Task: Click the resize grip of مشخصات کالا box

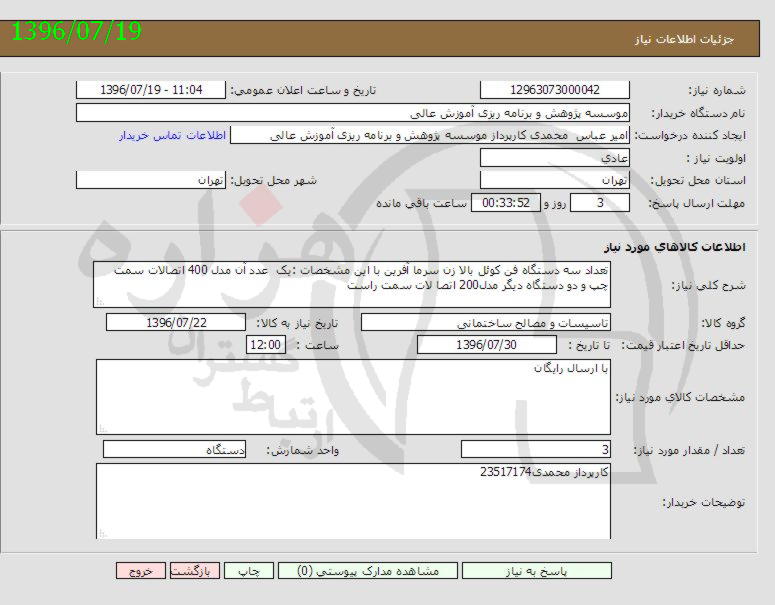Action: tap(103, 429)
